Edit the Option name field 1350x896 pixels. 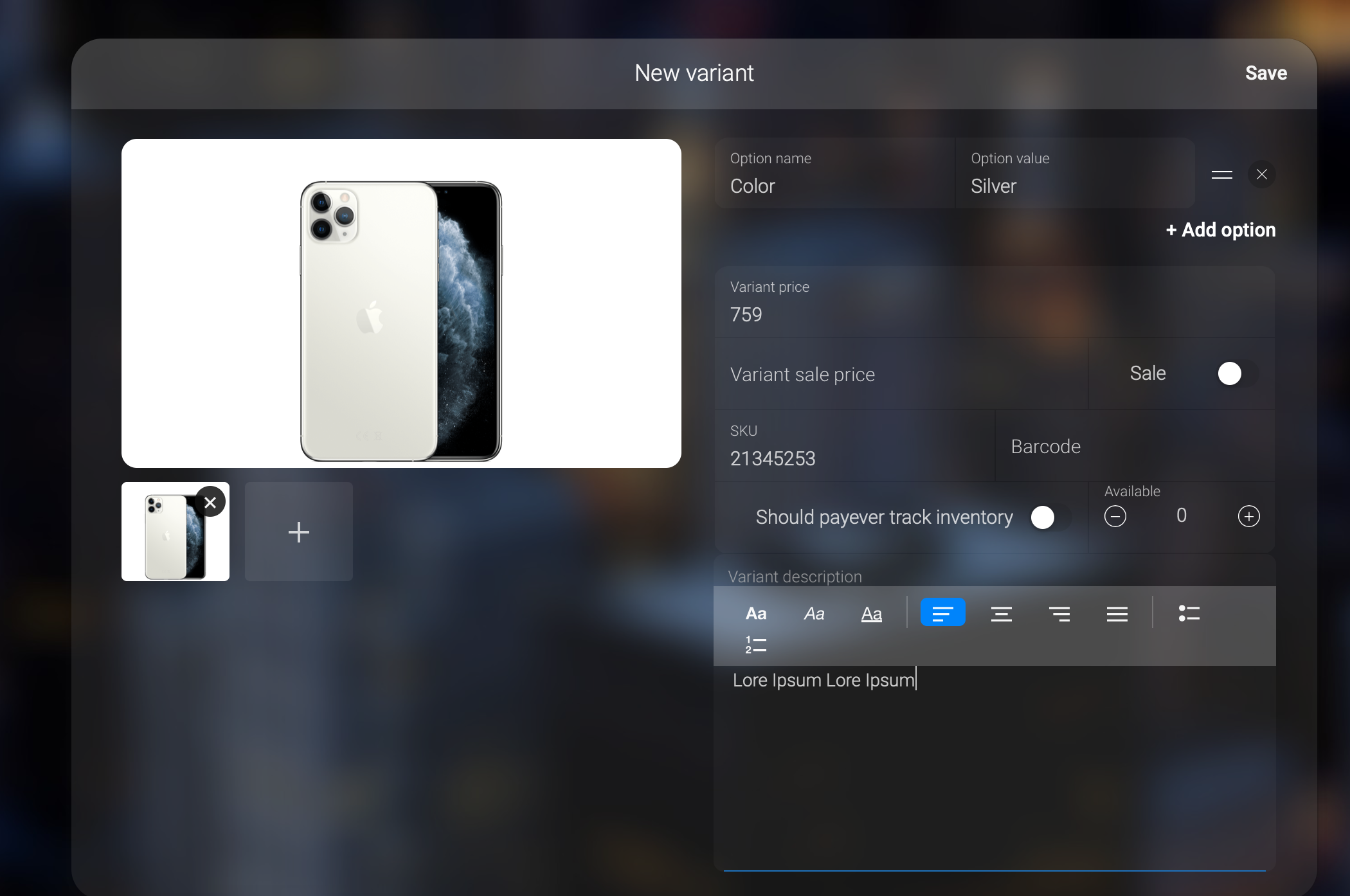[834, 173]
